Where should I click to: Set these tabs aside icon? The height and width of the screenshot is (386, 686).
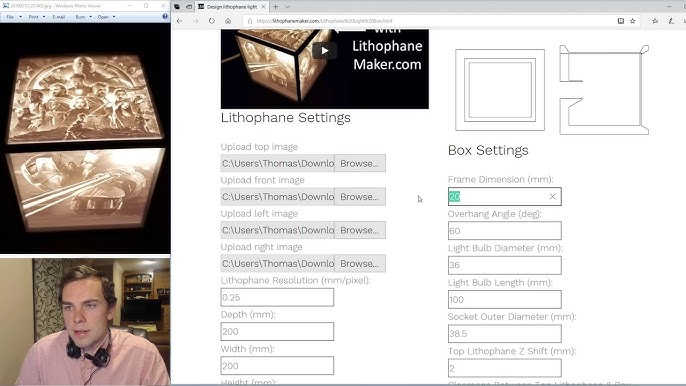pyautogui.click(x=189, y=7)
